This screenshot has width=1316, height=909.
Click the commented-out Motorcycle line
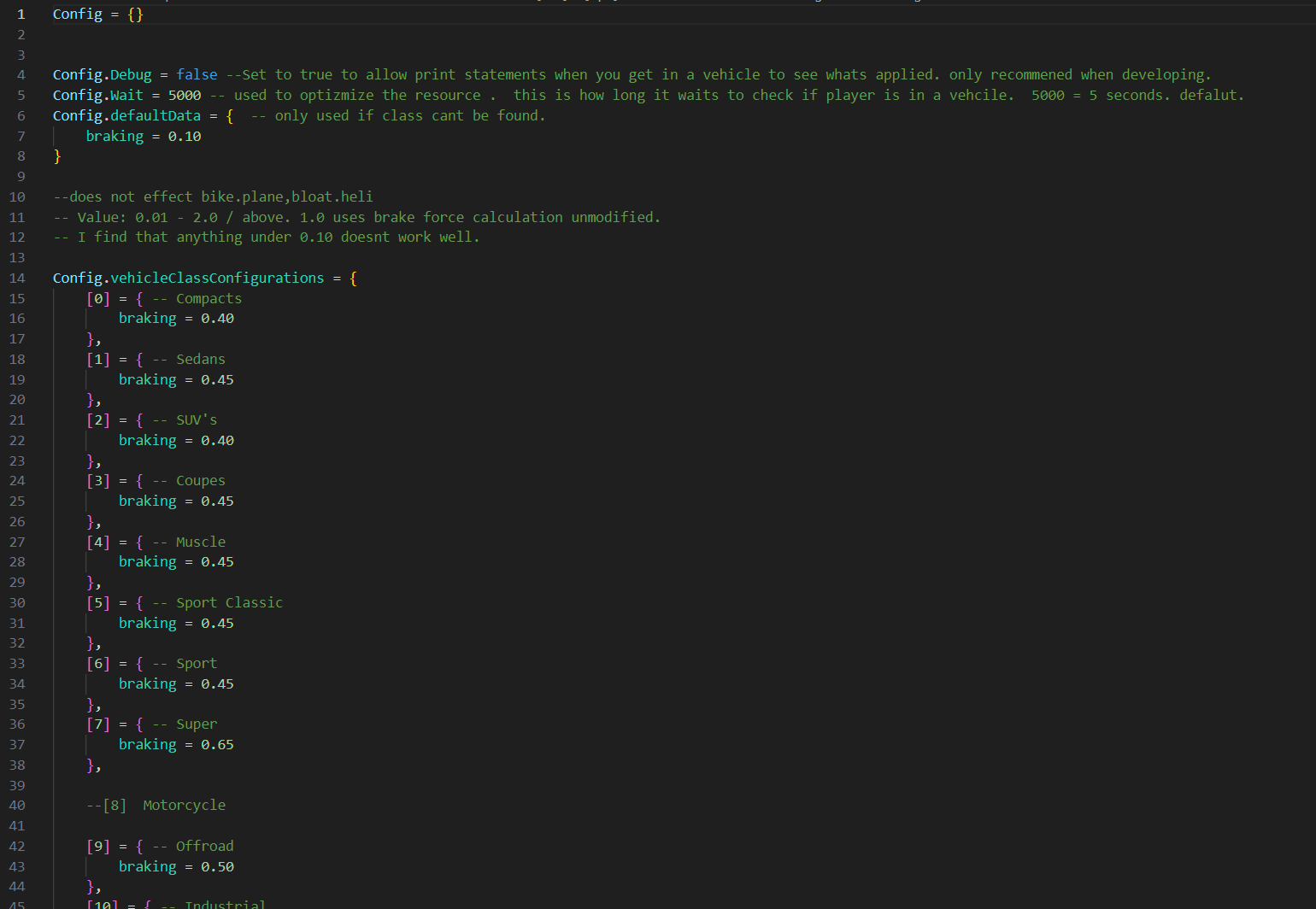pyautogui.click(x=156, y=806)
